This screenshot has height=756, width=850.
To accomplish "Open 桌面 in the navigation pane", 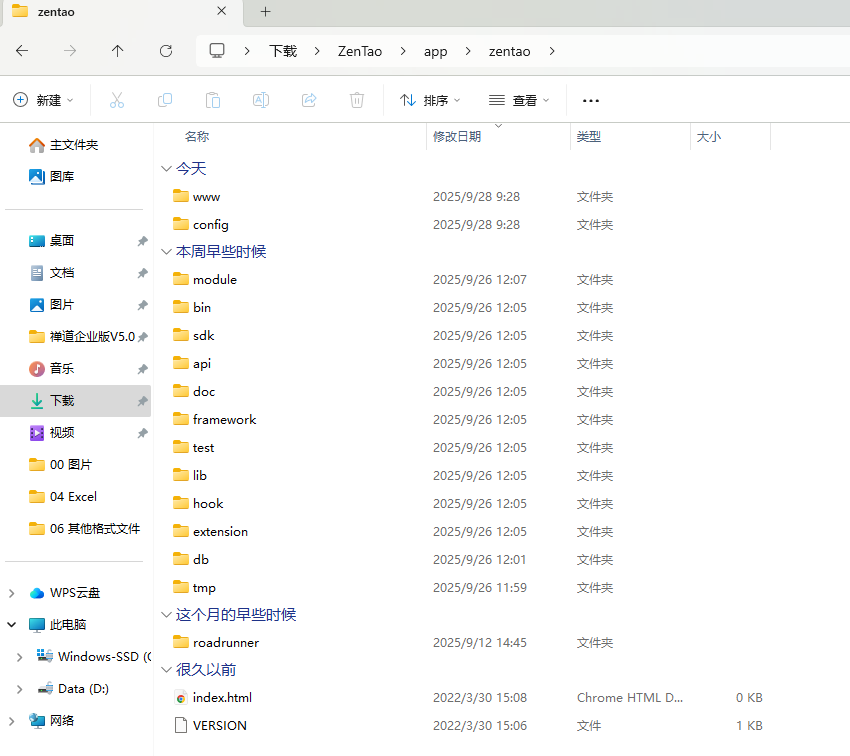I will (x=62, y=241).
